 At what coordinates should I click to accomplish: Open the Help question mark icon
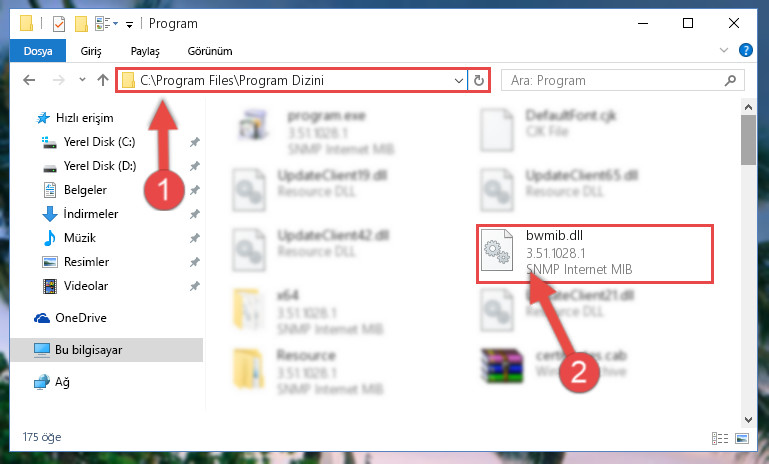(x=745, y=50)
